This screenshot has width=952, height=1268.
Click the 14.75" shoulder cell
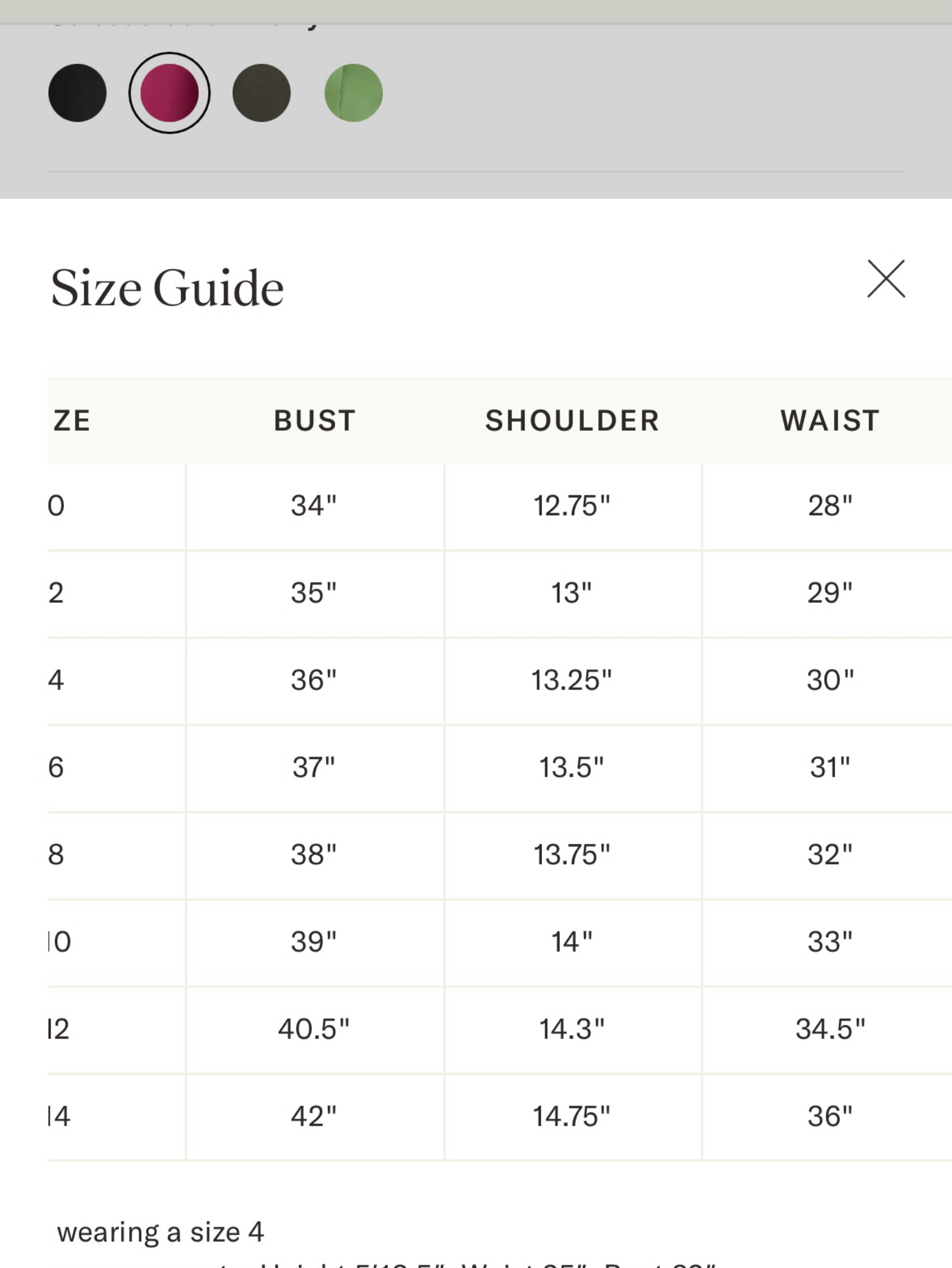(x=572, y=1116)
